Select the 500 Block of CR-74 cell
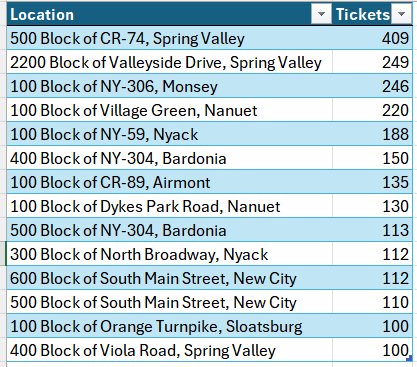 click(169, 38)
